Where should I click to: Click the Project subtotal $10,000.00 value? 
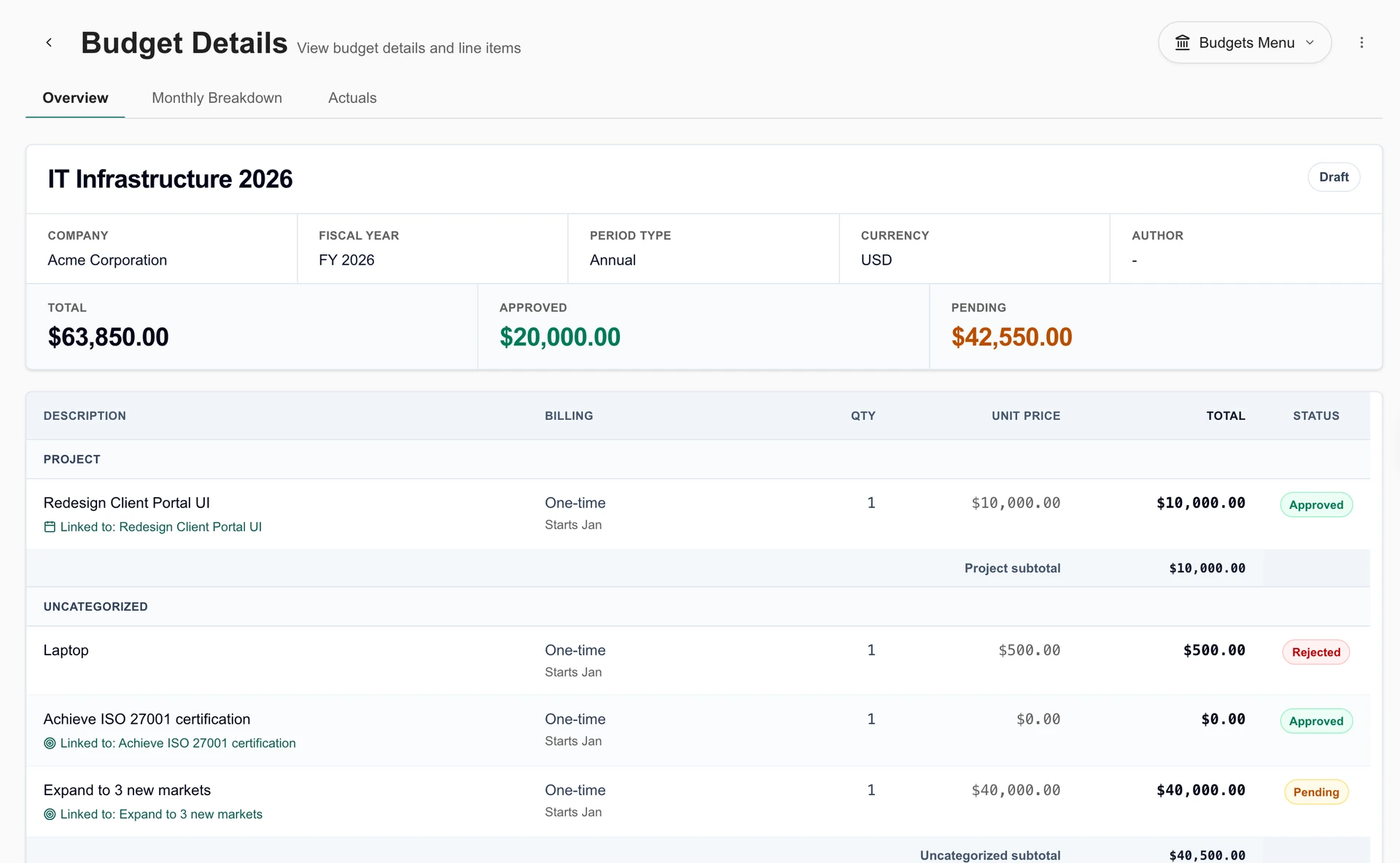[x=1207, y=568]
